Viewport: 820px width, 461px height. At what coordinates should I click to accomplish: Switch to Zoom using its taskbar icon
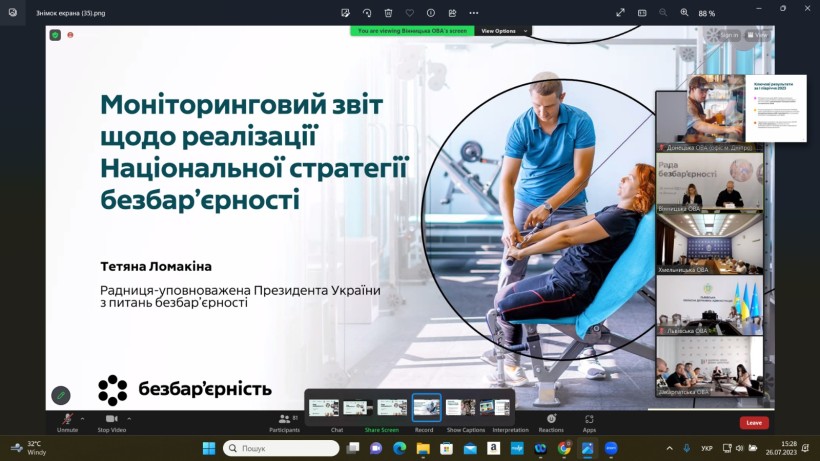click(x=611, y=448)
